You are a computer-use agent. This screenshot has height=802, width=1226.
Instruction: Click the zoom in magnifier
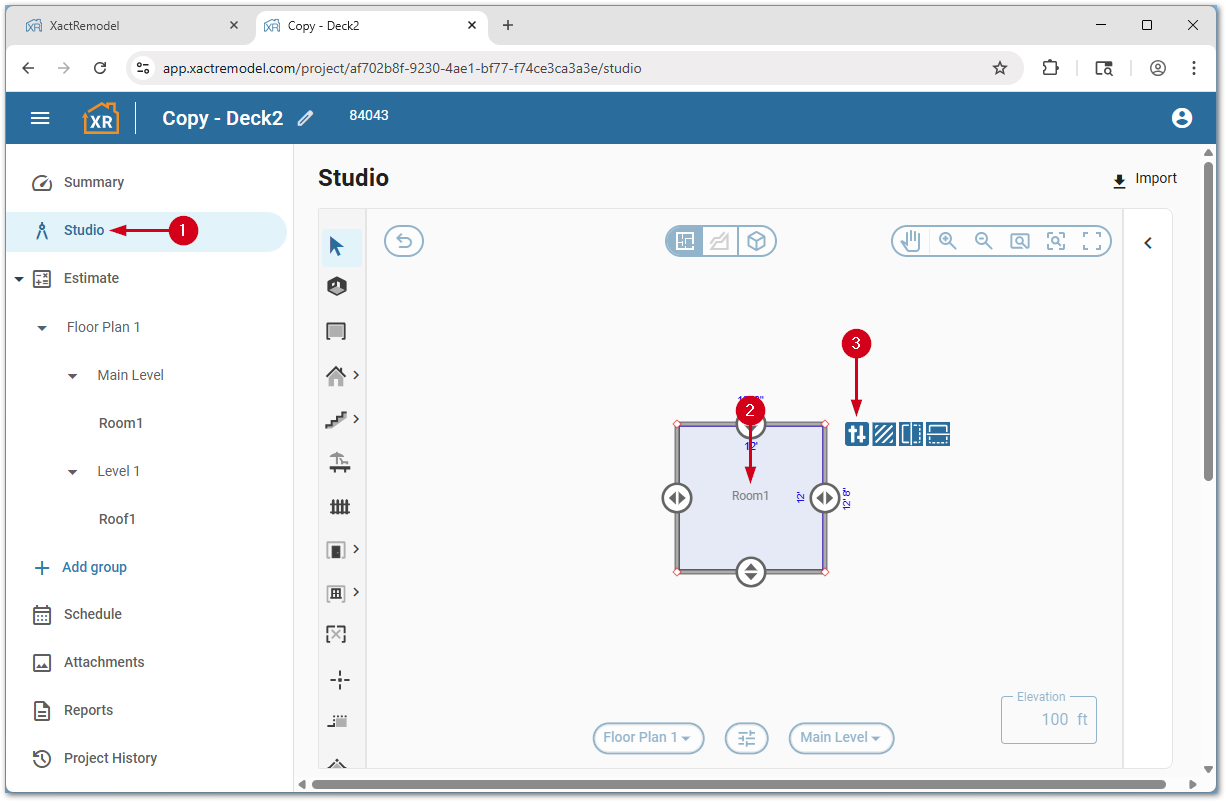coord(947,241)
